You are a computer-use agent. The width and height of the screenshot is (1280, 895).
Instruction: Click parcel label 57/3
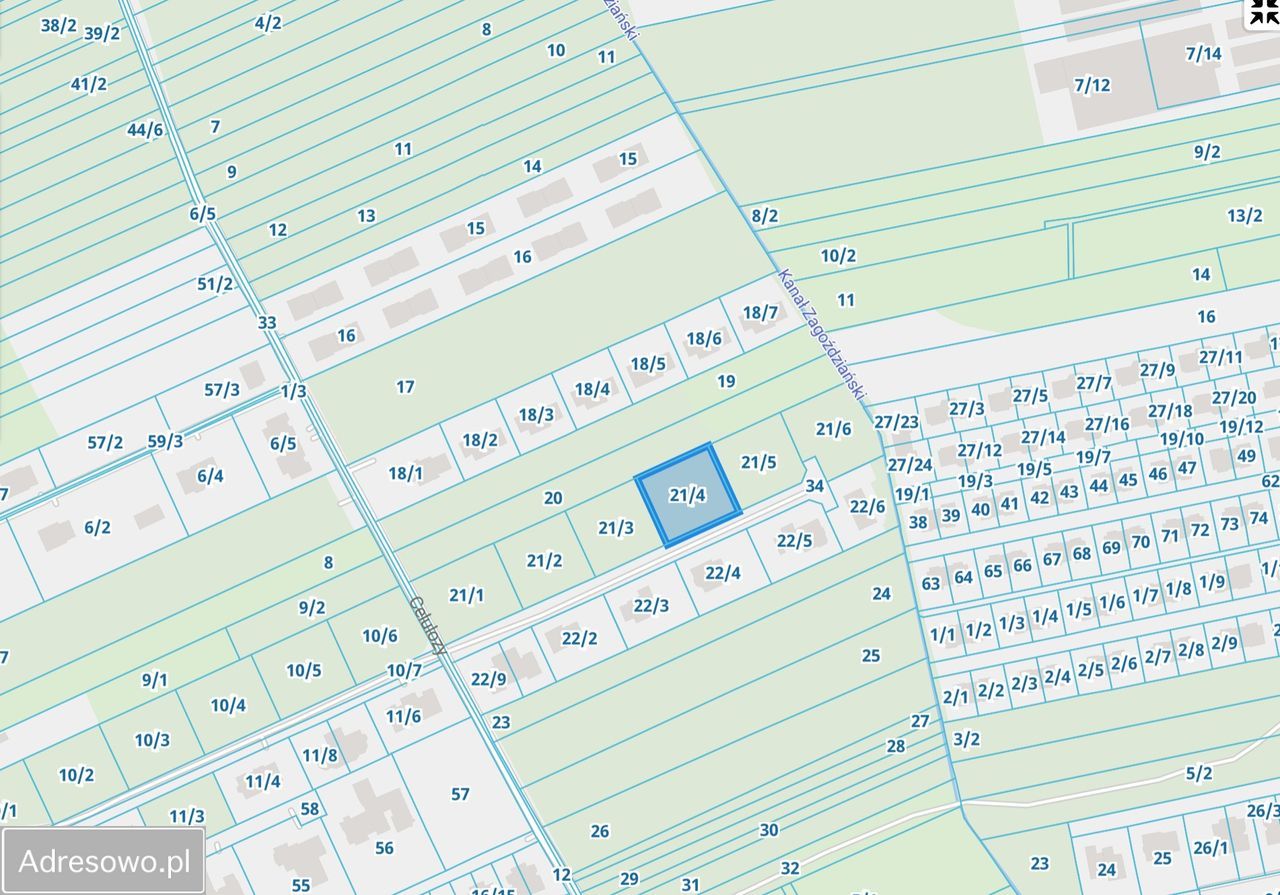(x=222, y=390)
